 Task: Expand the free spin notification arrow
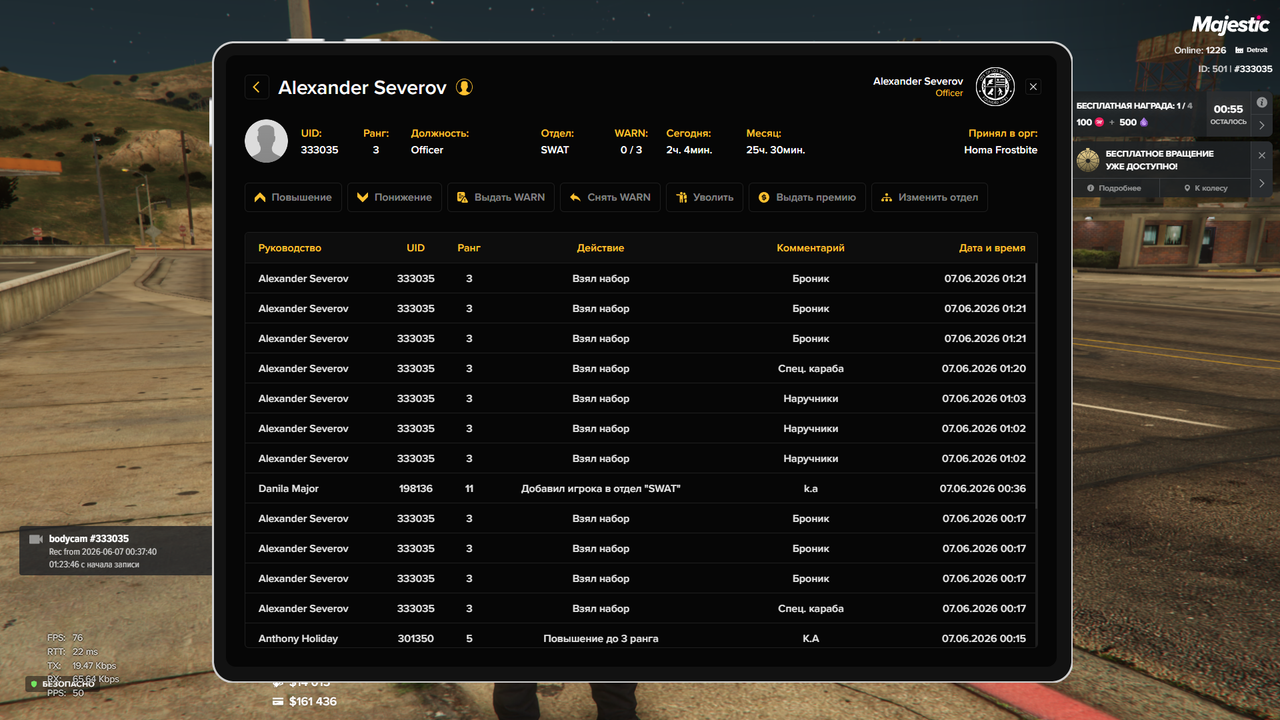(1262, 184)
